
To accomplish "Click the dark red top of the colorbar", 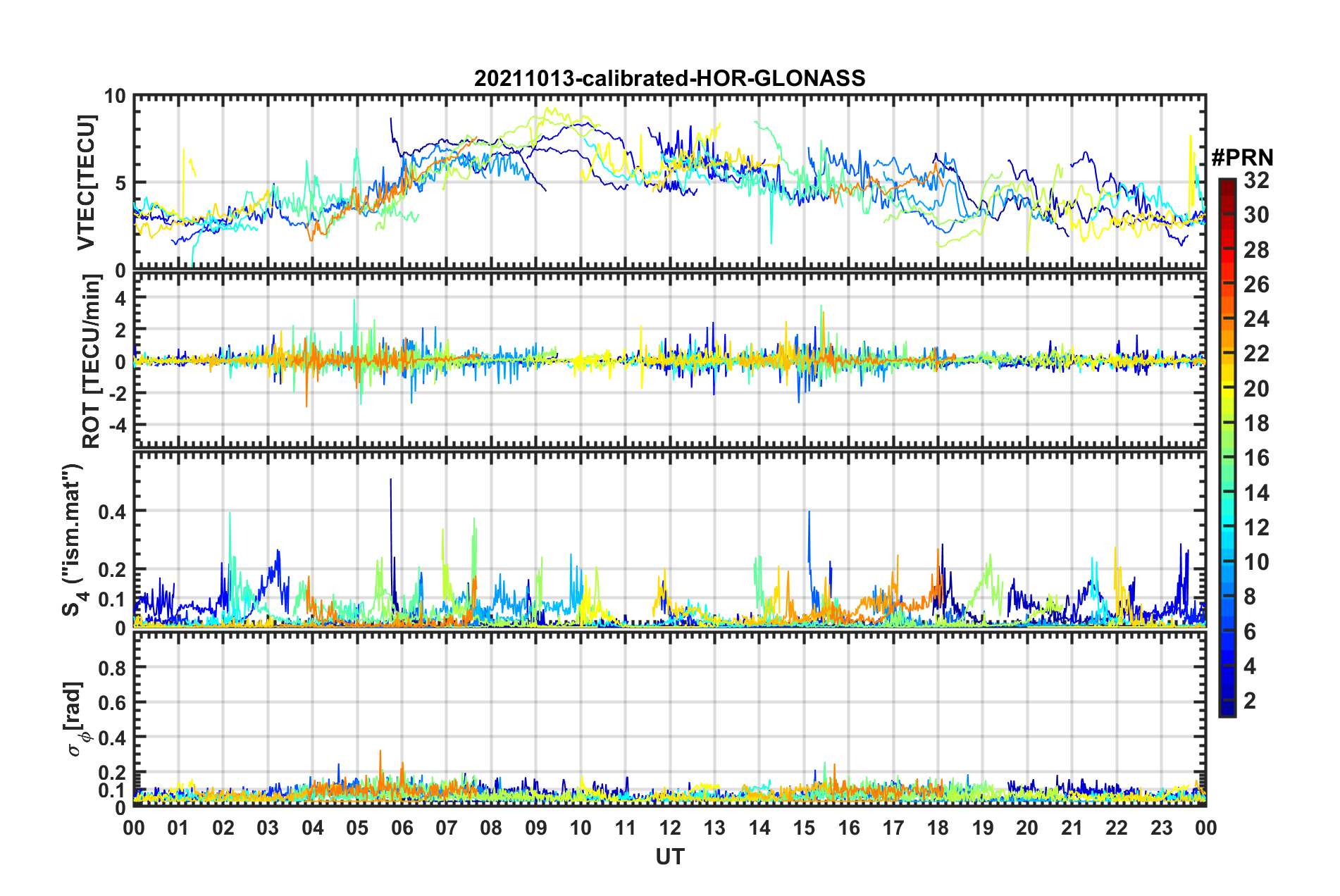I will (x=1227, y=183).
